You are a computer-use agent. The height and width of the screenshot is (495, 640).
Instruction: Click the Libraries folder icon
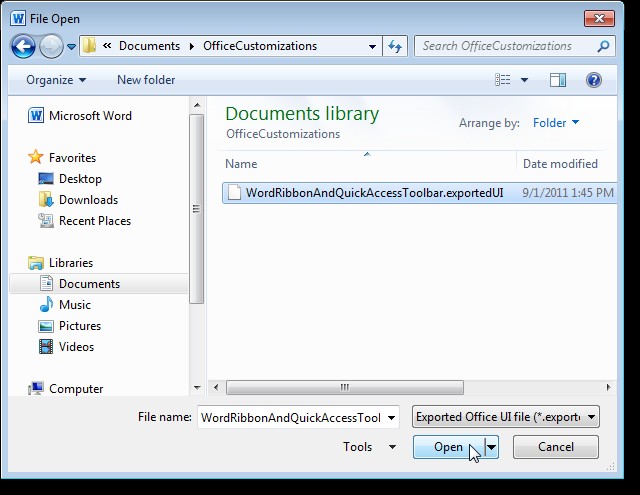pyautogui.click(x=36, y=263)
